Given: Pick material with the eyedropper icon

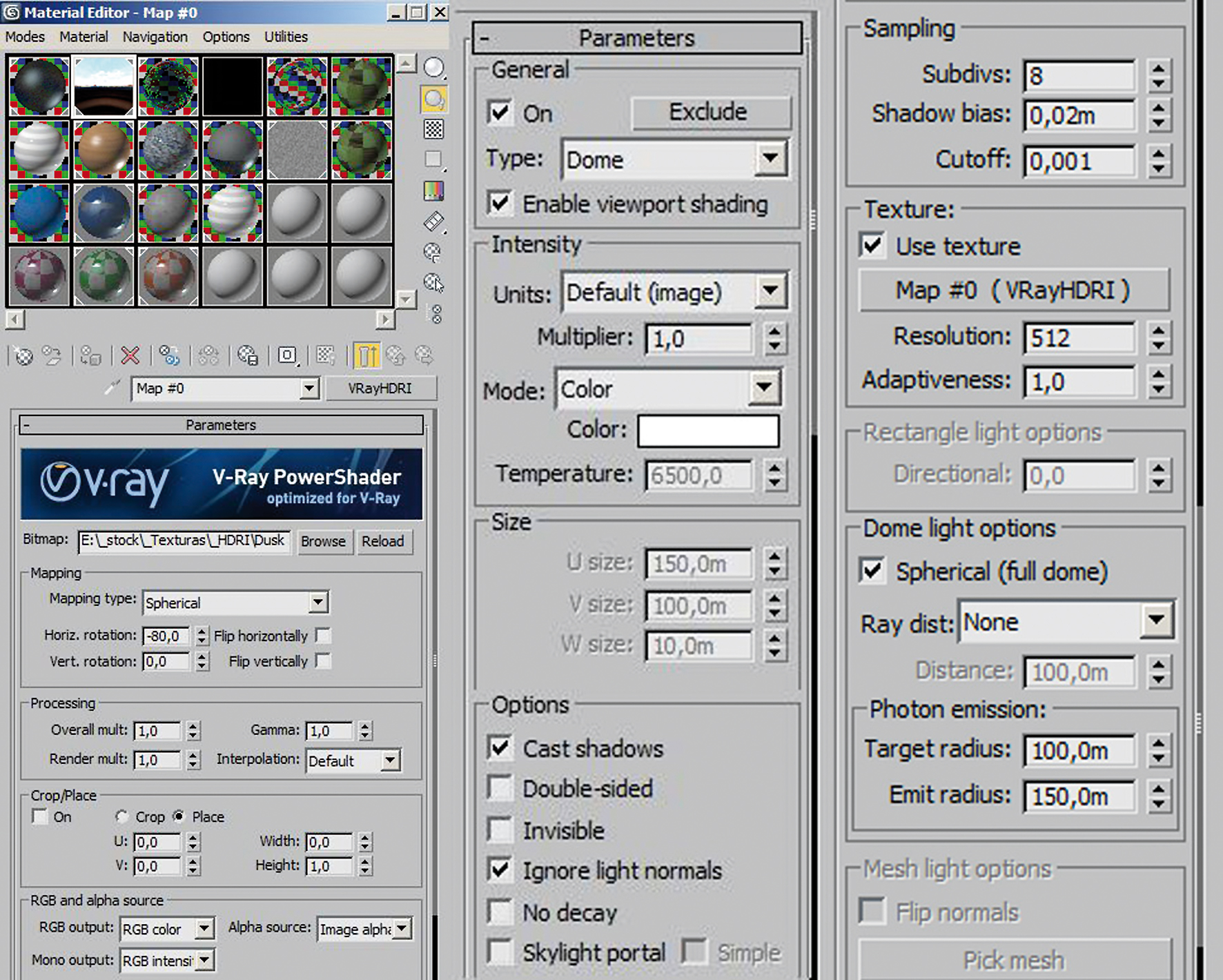Looking at the screenshot, I should (x=112, y=389).
